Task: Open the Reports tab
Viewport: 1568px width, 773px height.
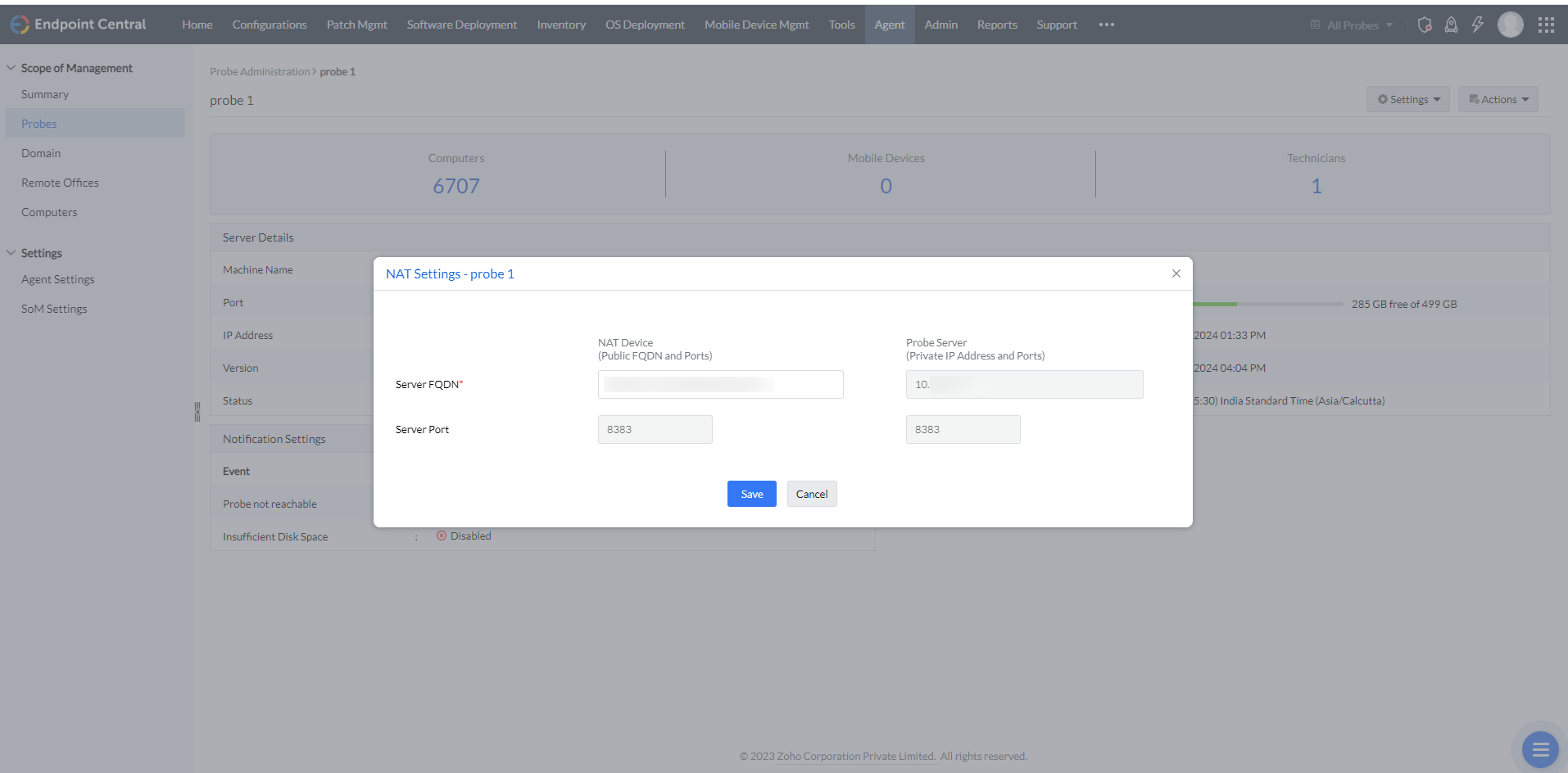Action: pyautogui.click(x=997, y=25)
